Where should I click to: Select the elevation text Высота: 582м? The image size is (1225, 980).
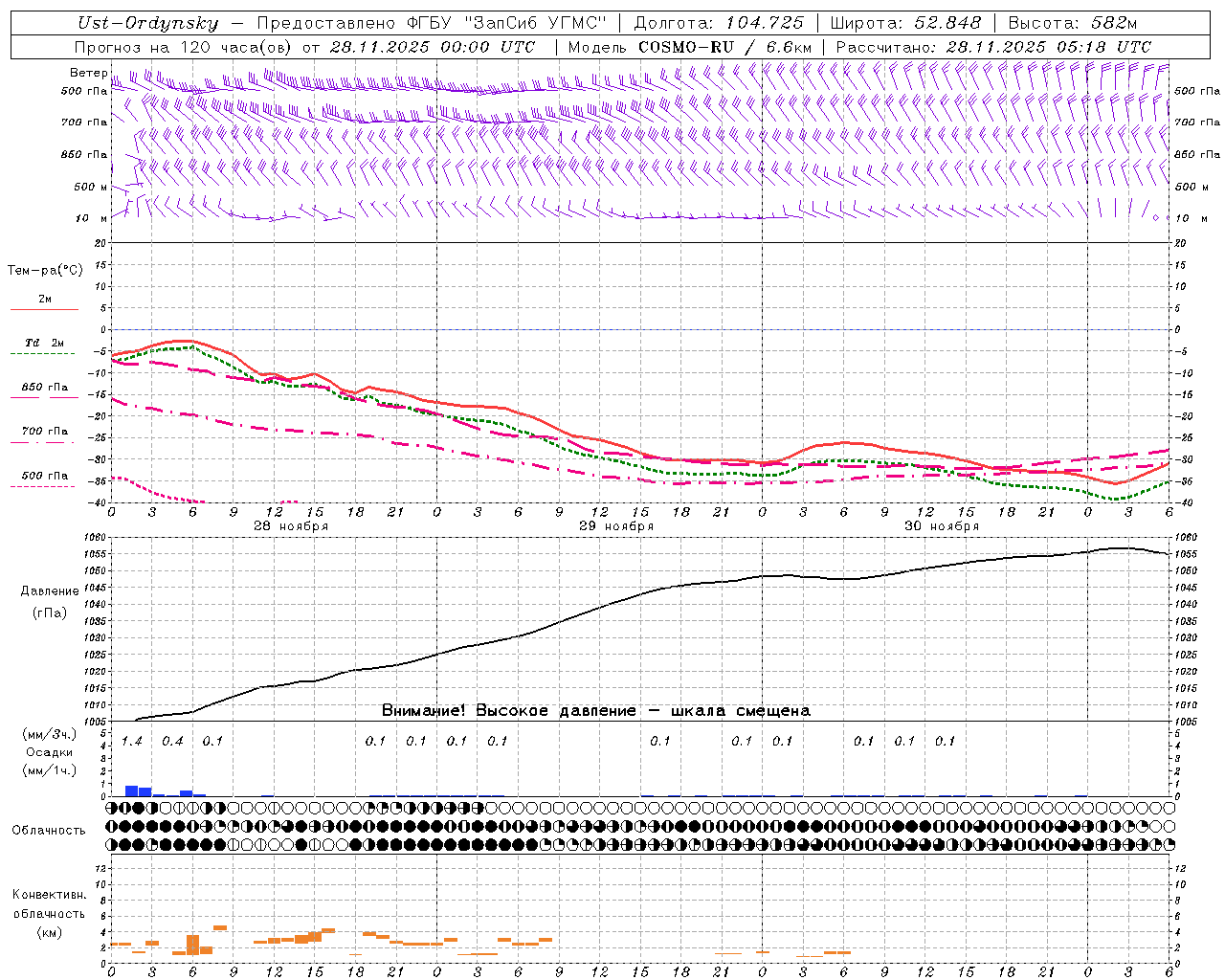[x=1073, y=23]
